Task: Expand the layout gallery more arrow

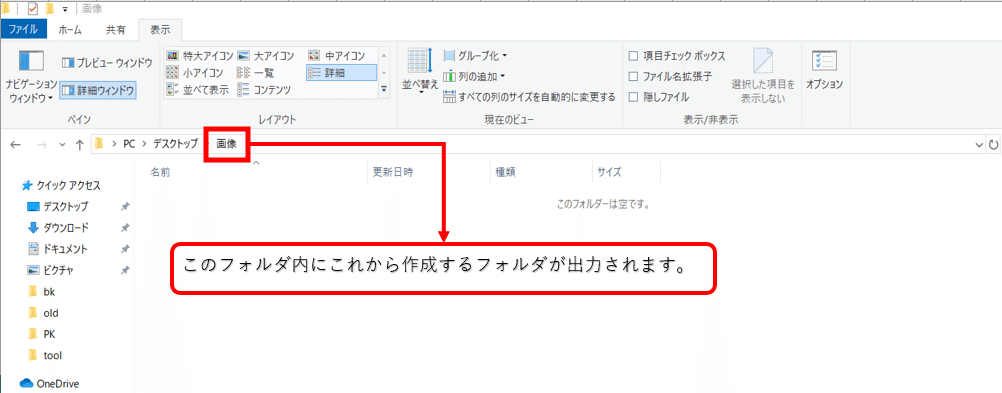Action: pos(384,89)
